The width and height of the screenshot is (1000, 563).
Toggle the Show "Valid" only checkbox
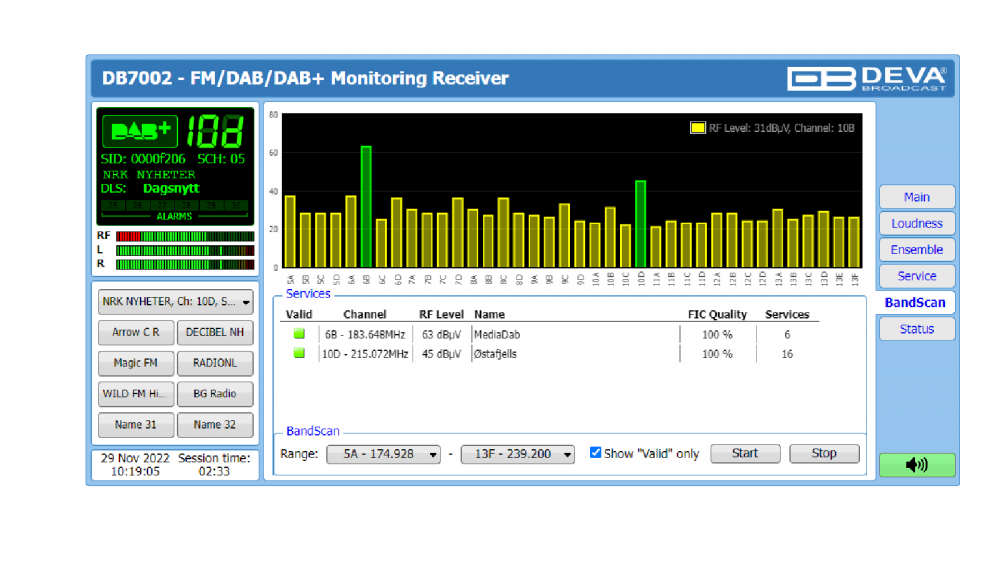[x=596, y=453]
